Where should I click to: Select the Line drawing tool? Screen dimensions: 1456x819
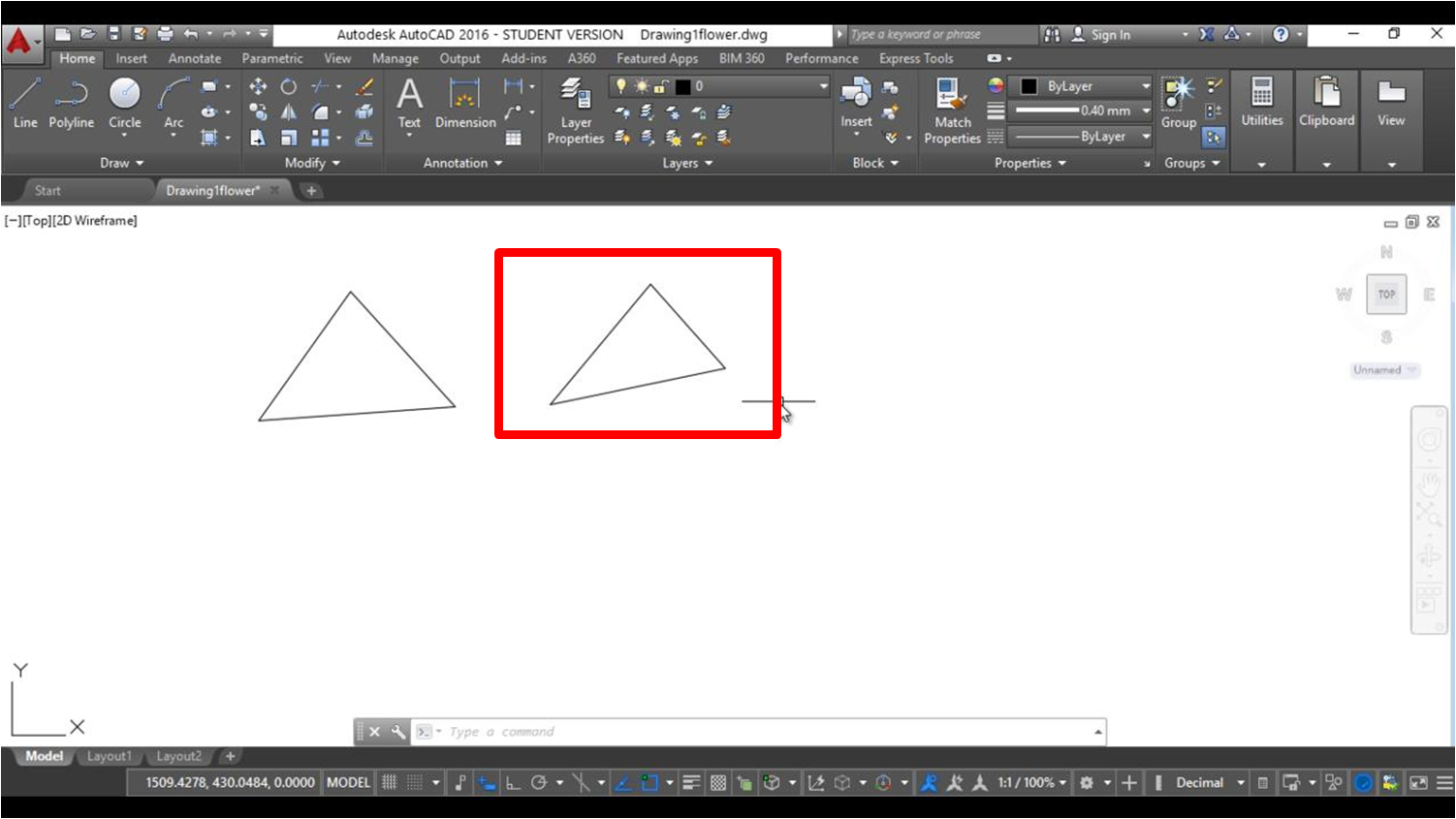pos(25,103)
